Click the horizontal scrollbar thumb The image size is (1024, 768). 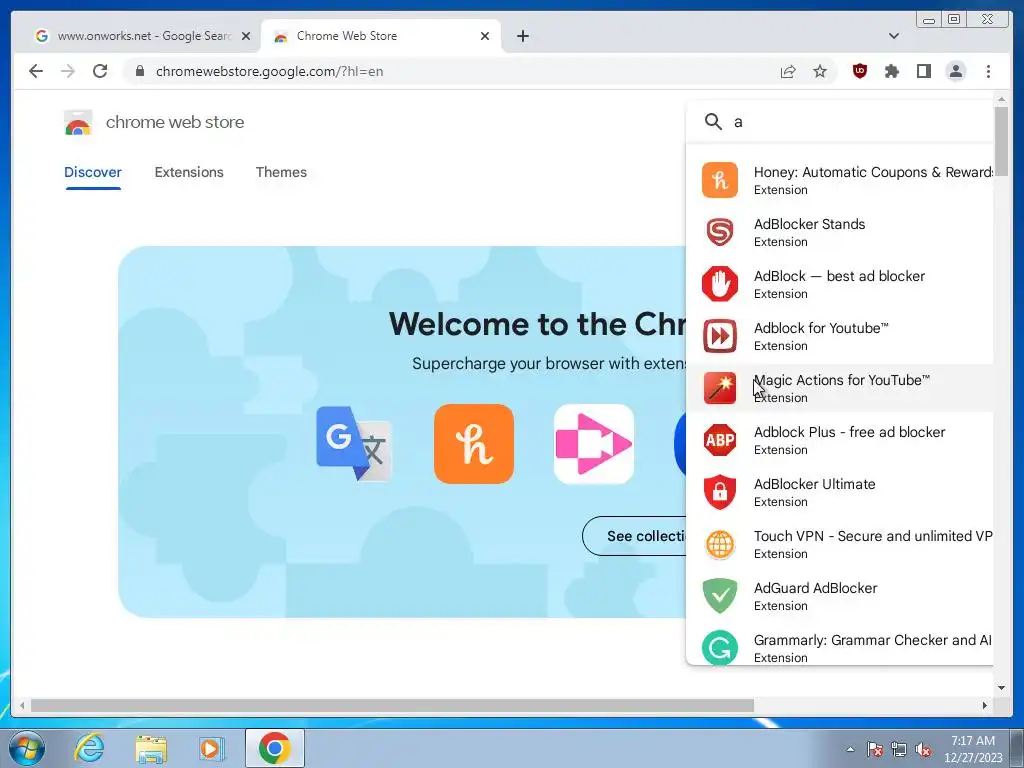click(392, 705)
